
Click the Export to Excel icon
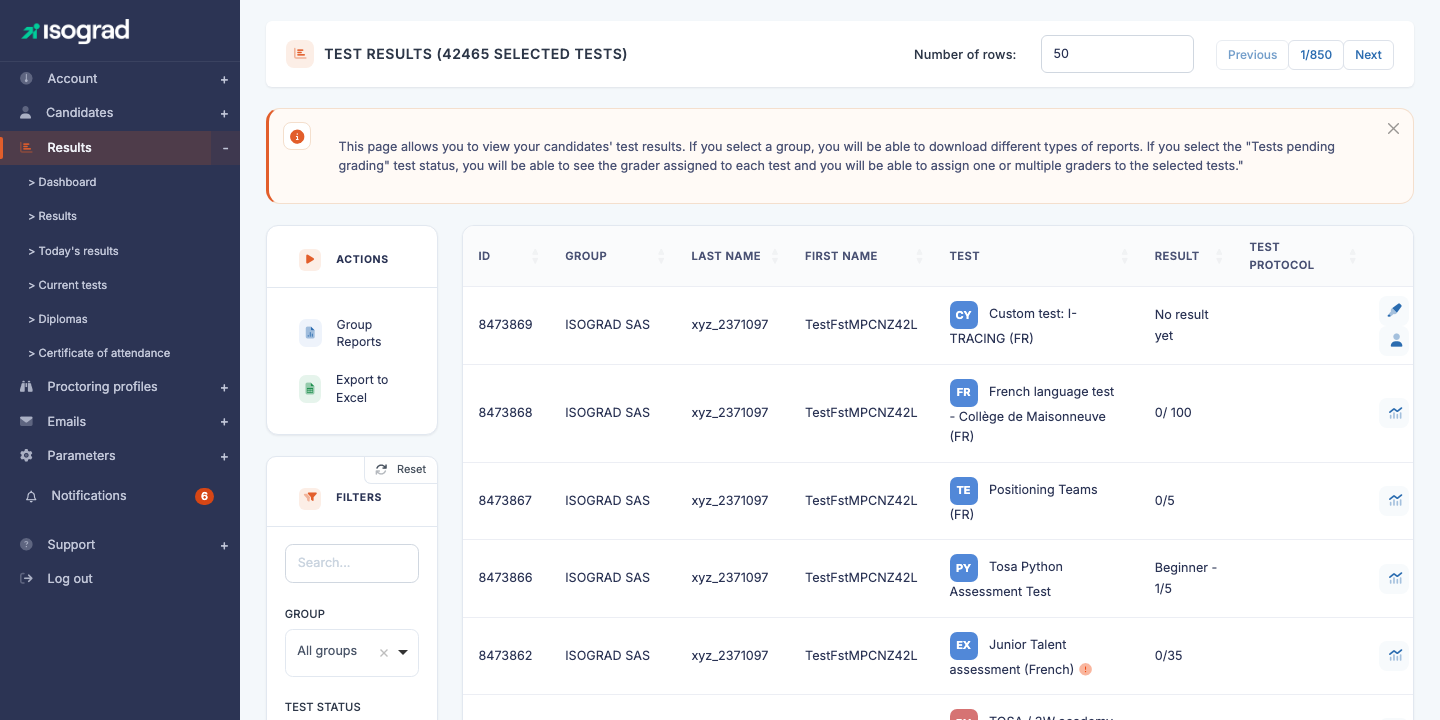310,388
